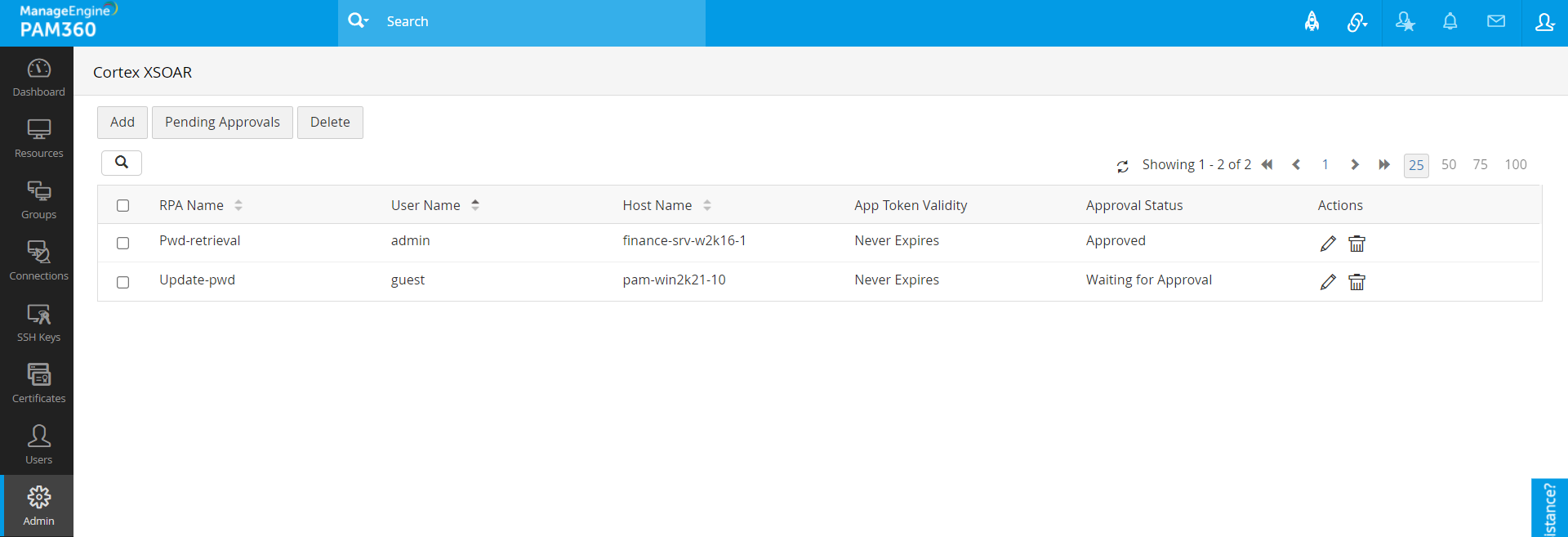1568x537 pixels.
Task: Click the 'admin' user name cell
Action: (x=410, y=240)
